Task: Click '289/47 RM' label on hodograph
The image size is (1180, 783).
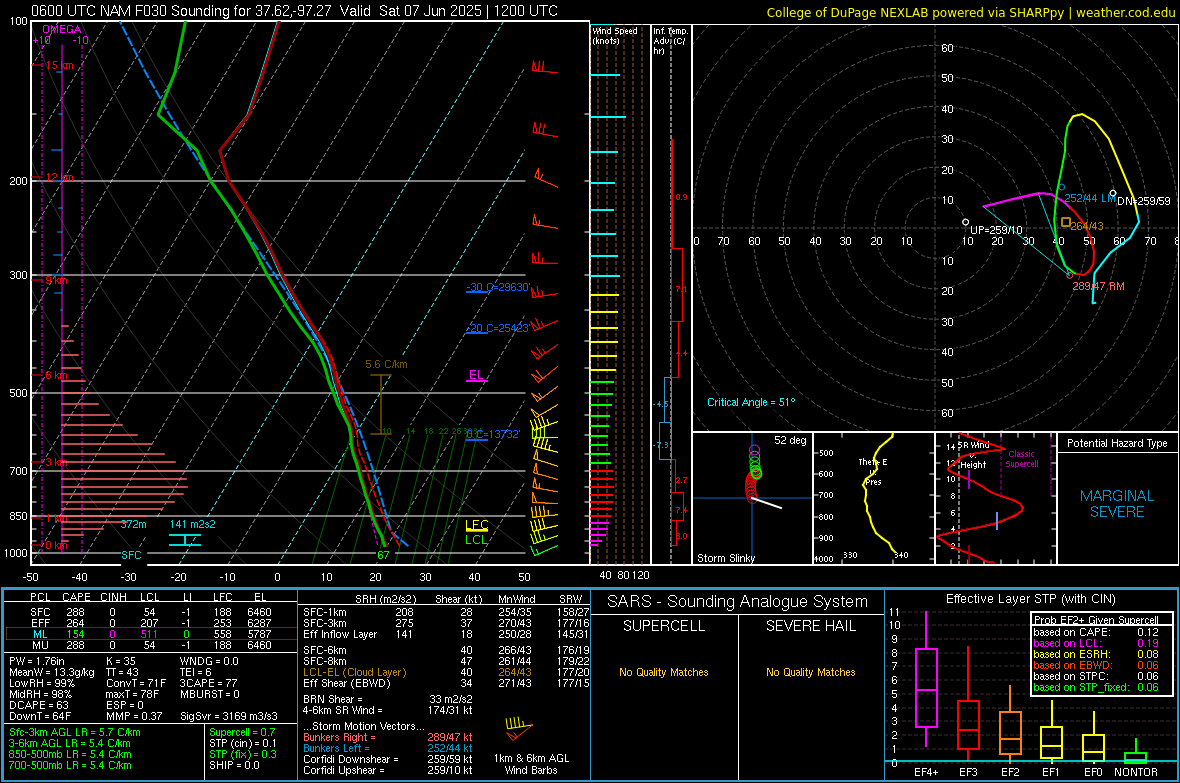Action: click(x=1098, y=286)
